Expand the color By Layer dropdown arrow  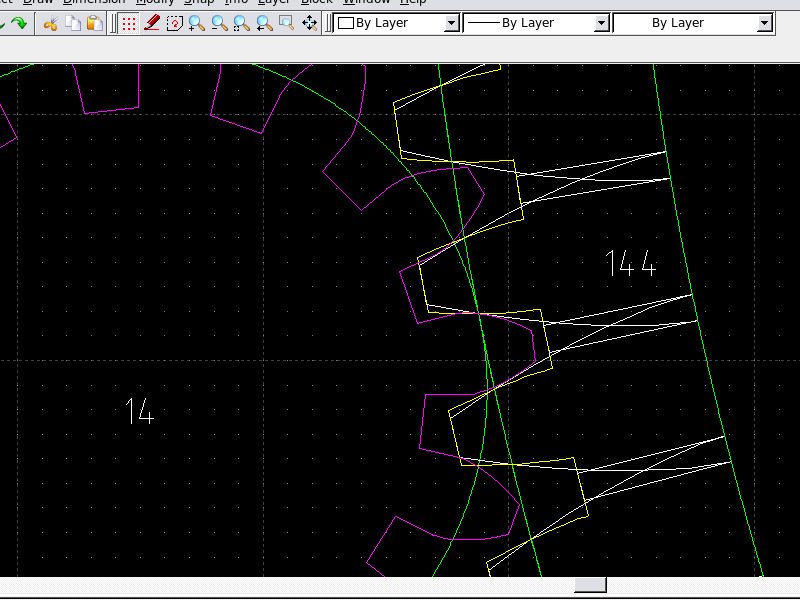pyautogui.click(x=451, y=22)
